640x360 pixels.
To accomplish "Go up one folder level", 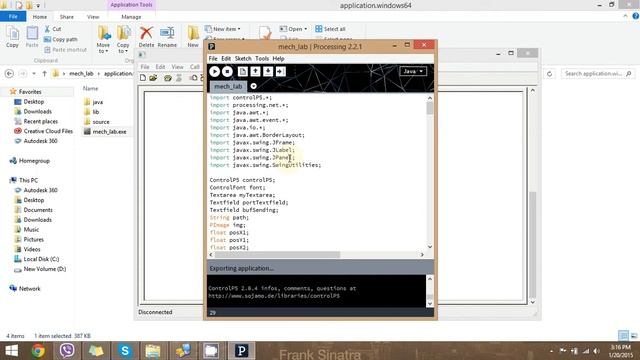I will click(44, 73).
